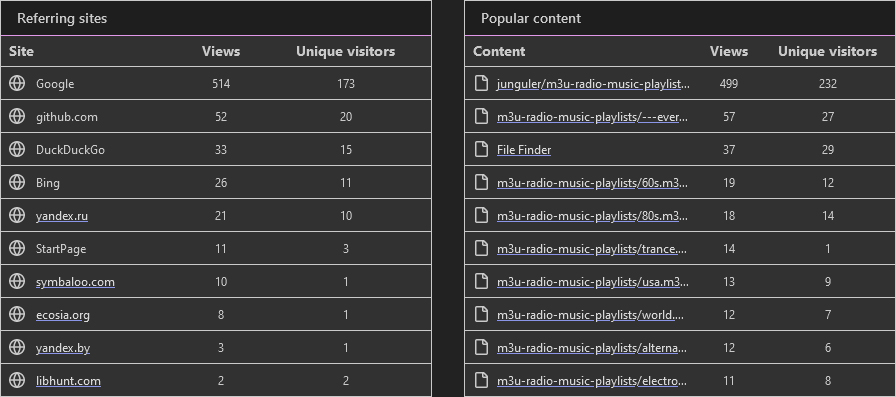Open the yandex.by link
896x397 pixels.
click(x=63, y=348)
